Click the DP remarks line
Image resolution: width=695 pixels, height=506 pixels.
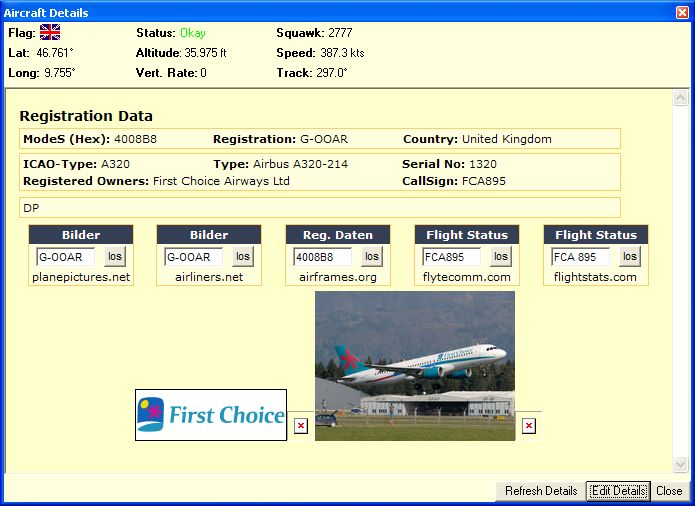point(320,208)
